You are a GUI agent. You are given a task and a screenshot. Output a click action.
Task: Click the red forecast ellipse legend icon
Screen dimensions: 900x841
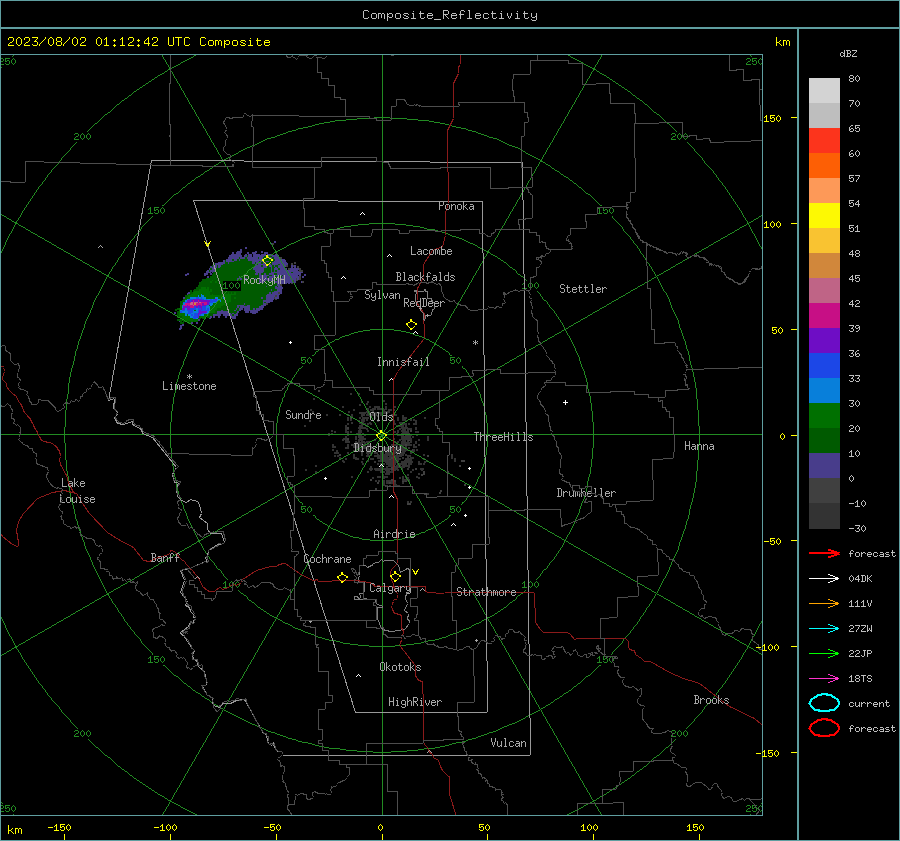pos(824,728)
